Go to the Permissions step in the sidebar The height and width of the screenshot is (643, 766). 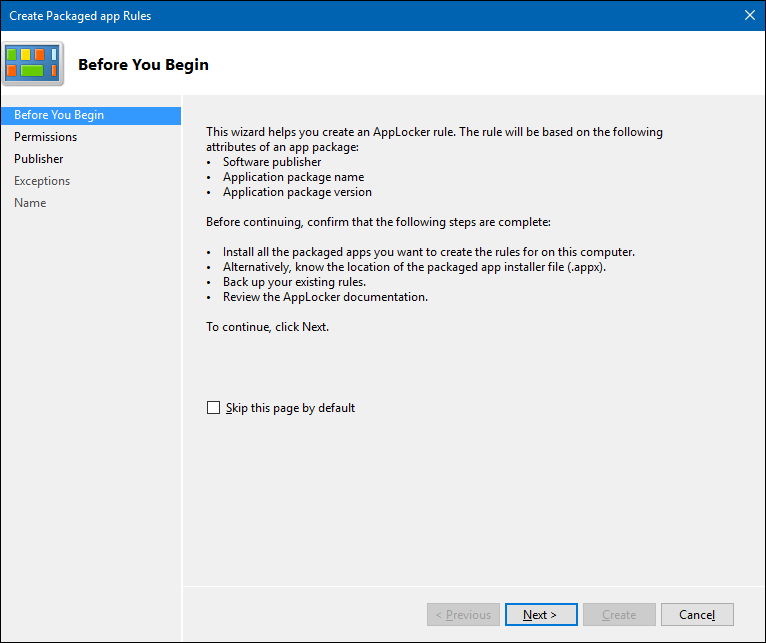point(45,137)
